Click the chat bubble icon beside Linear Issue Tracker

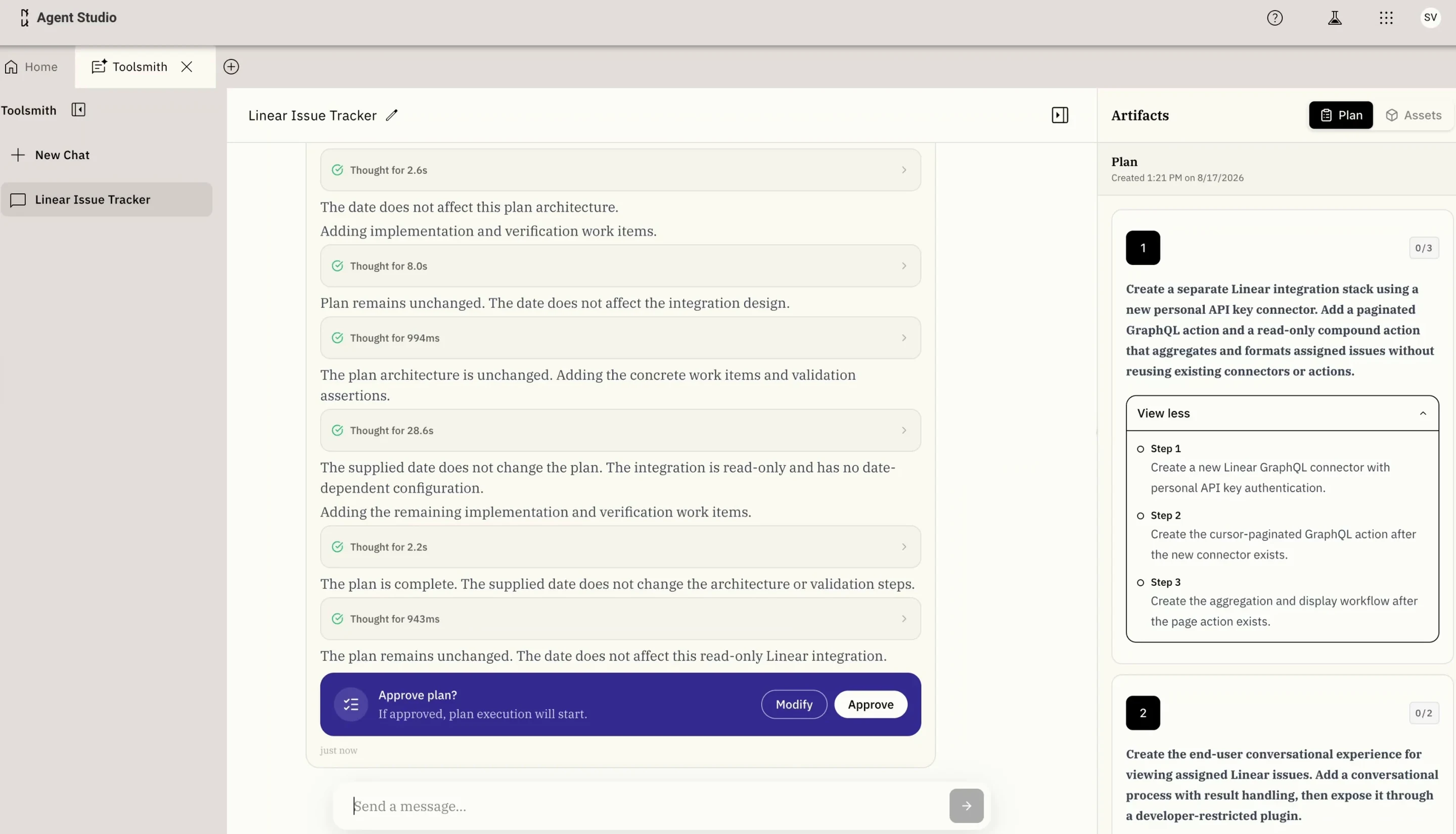[x=18, y=200]
